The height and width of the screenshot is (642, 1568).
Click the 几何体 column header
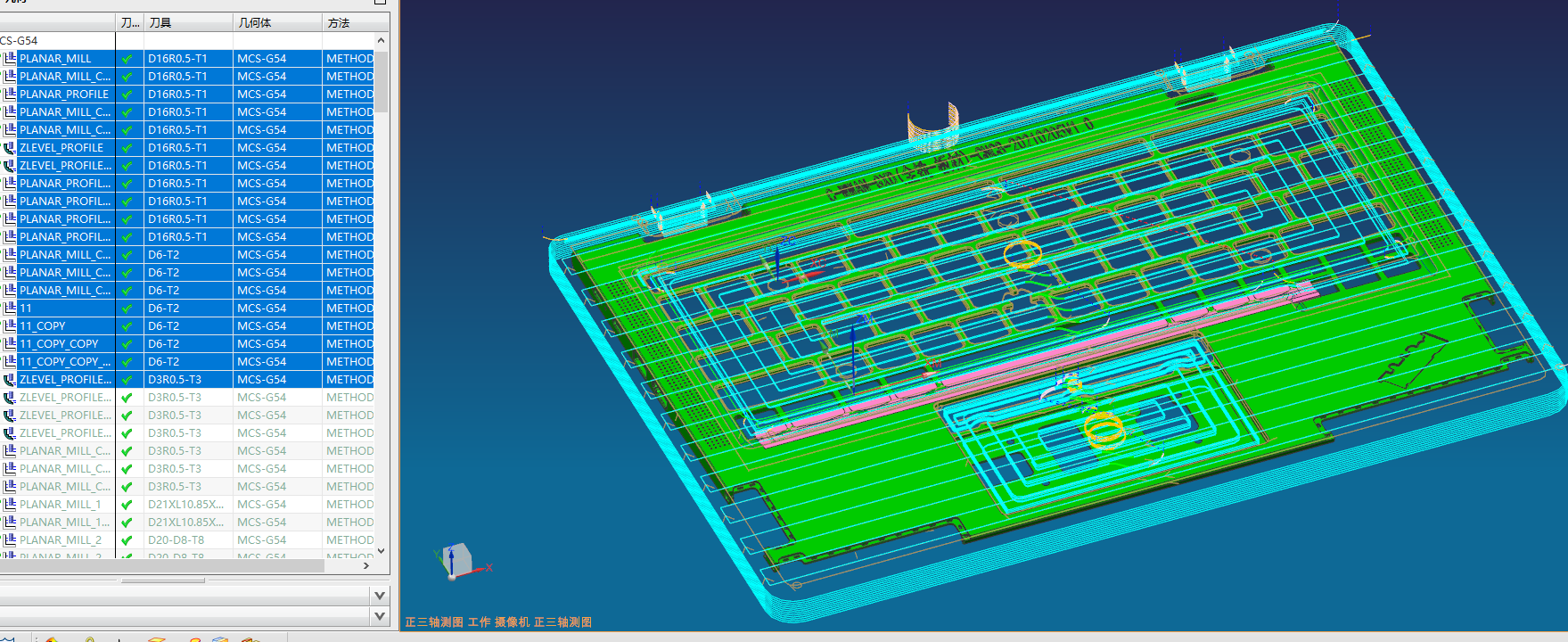pyautogui.click(x=278, y=22)
